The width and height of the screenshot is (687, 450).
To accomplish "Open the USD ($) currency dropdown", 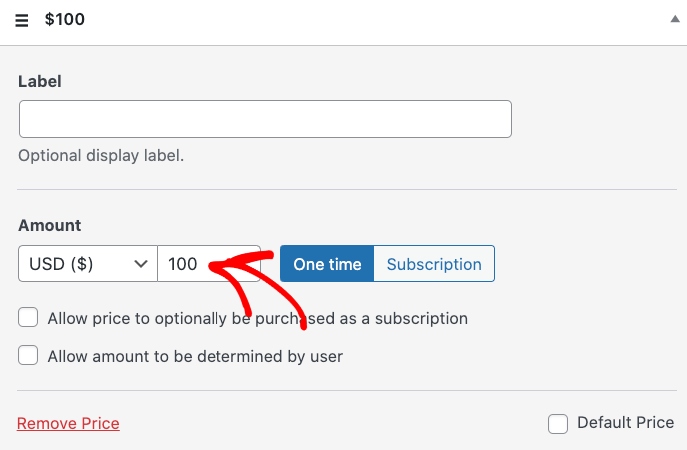I will [x=87, y=264].
